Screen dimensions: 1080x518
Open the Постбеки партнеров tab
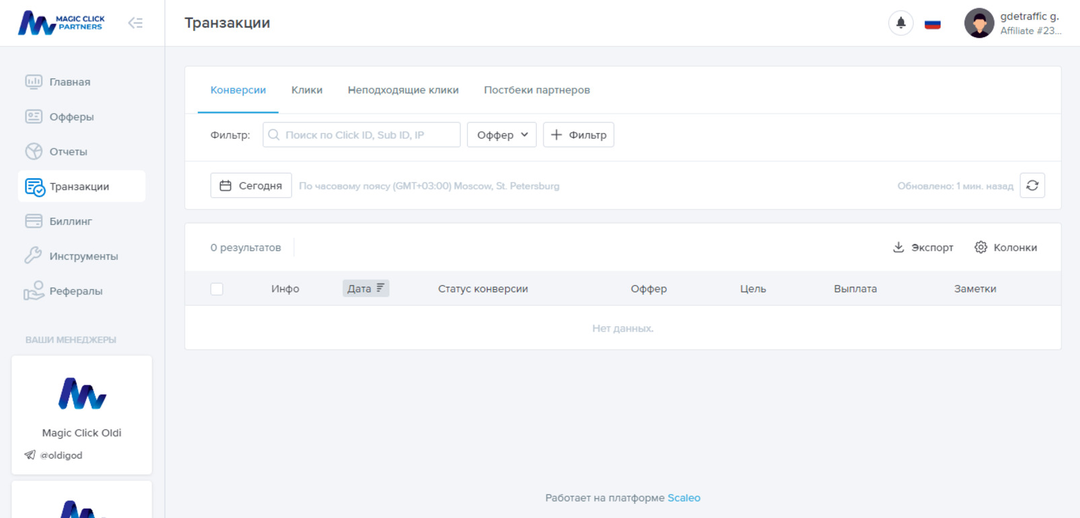tap(537, 90)
